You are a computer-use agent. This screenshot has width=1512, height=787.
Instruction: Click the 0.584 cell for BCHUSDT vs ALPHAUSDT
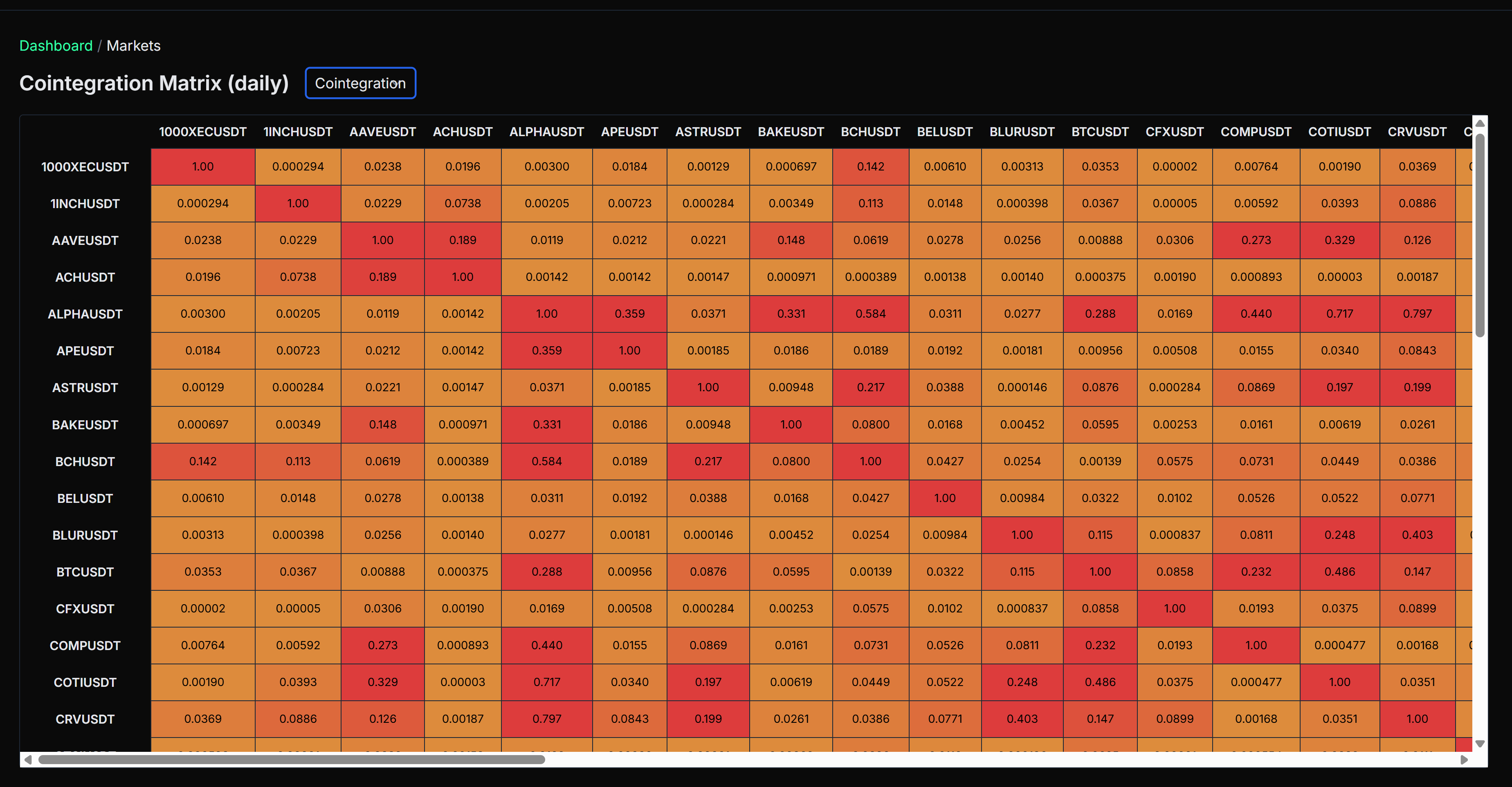point(546,461)
